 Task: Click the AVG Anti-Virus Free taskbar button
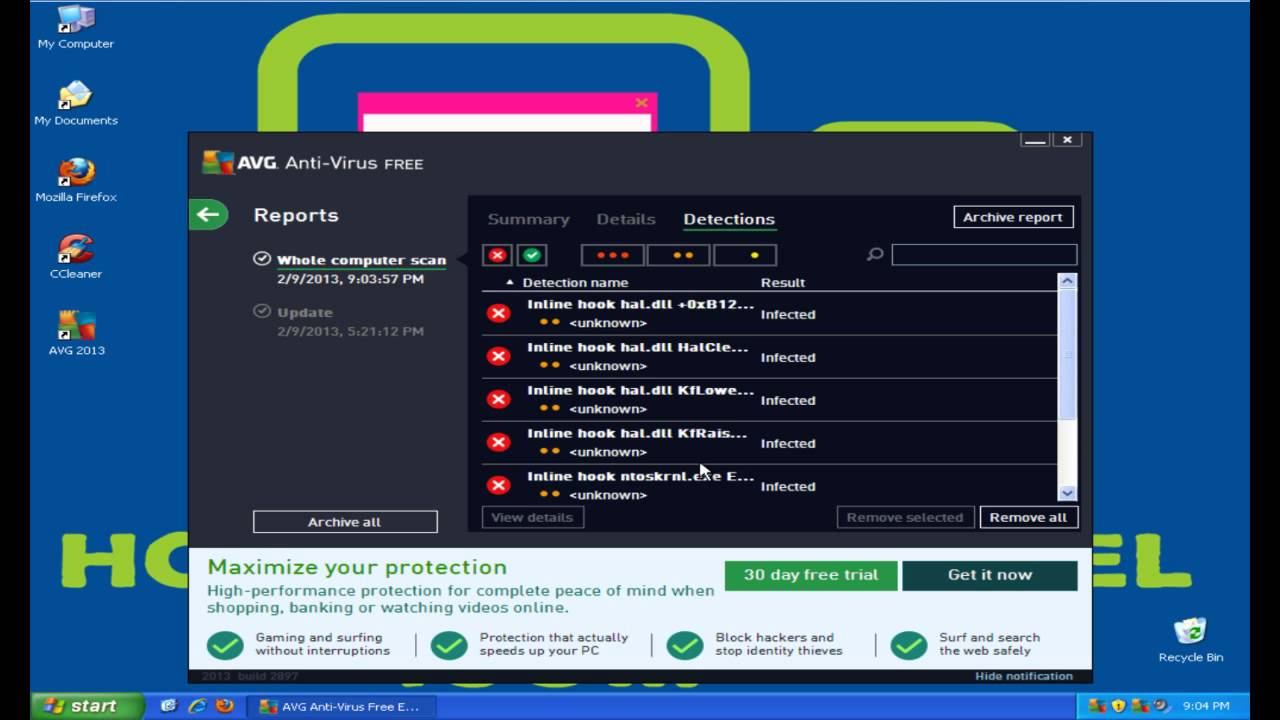click(342, 706)
